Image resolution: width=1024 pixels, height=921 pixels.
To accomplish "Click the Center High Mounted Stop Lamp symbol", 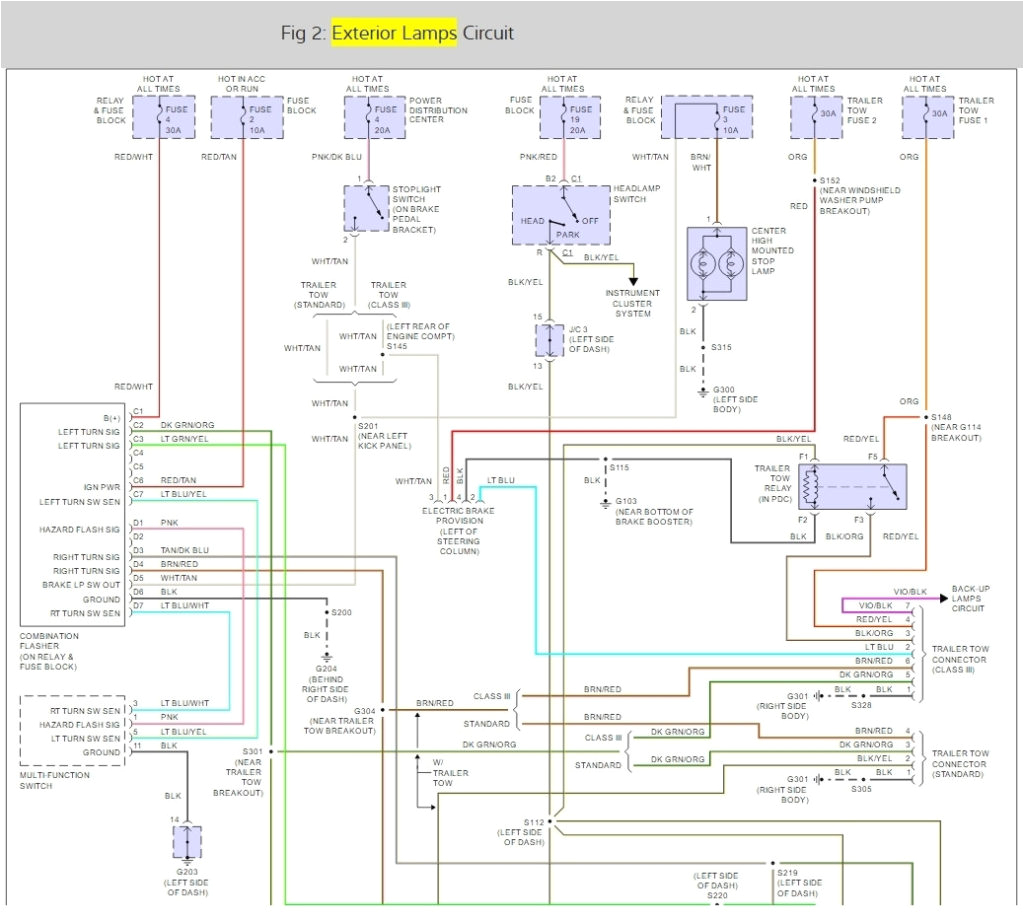I will [716, 265].
